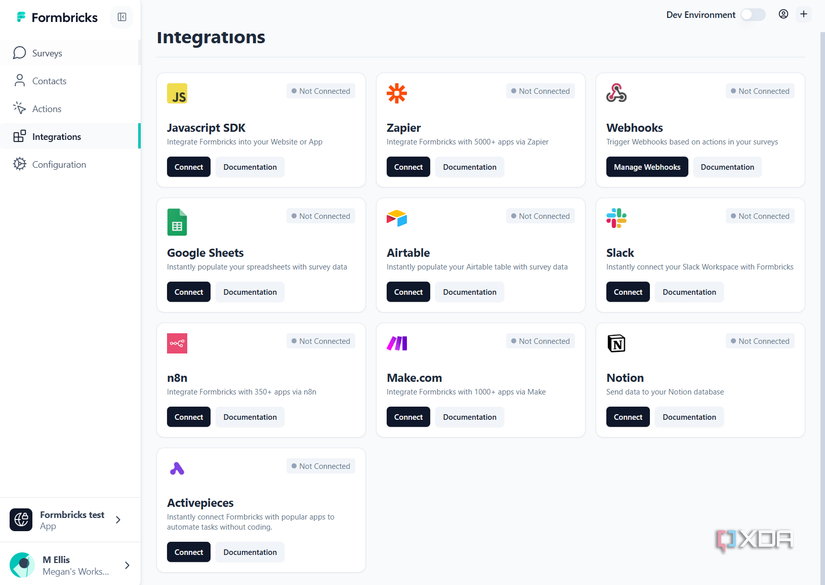Click the Zapier integration icon
825x585 pixels.
click(x=397, y=92)
